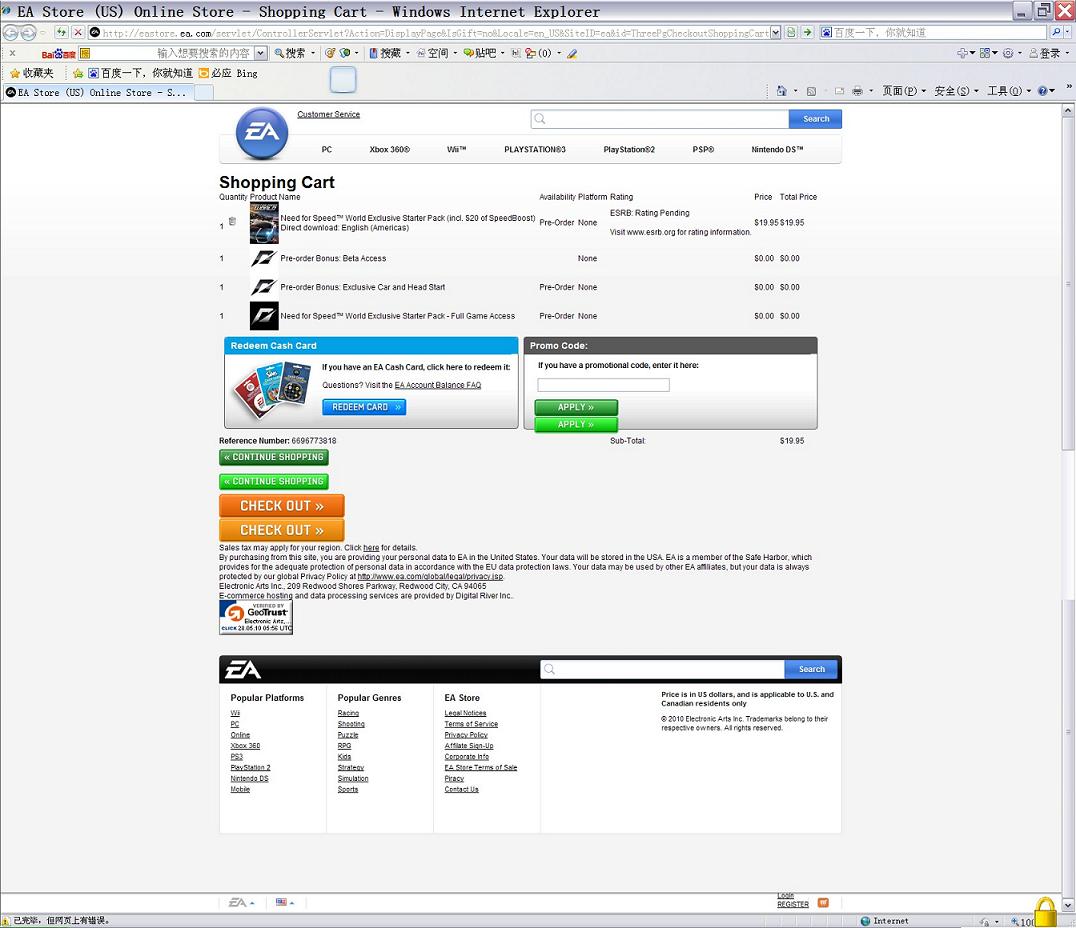1076x928 pixels.
Task: Click the promotional code input field
Action: (x=603, y=385)
